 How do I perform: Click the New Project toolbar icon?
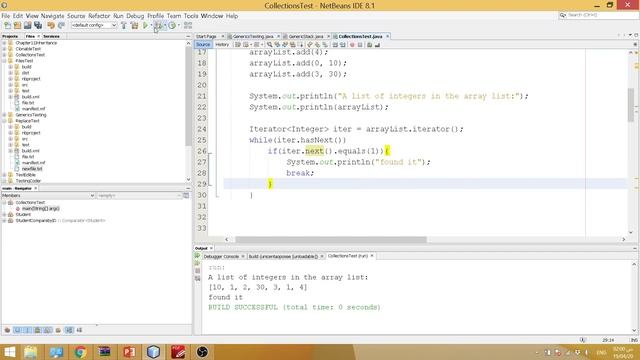[x=18, y=25]
